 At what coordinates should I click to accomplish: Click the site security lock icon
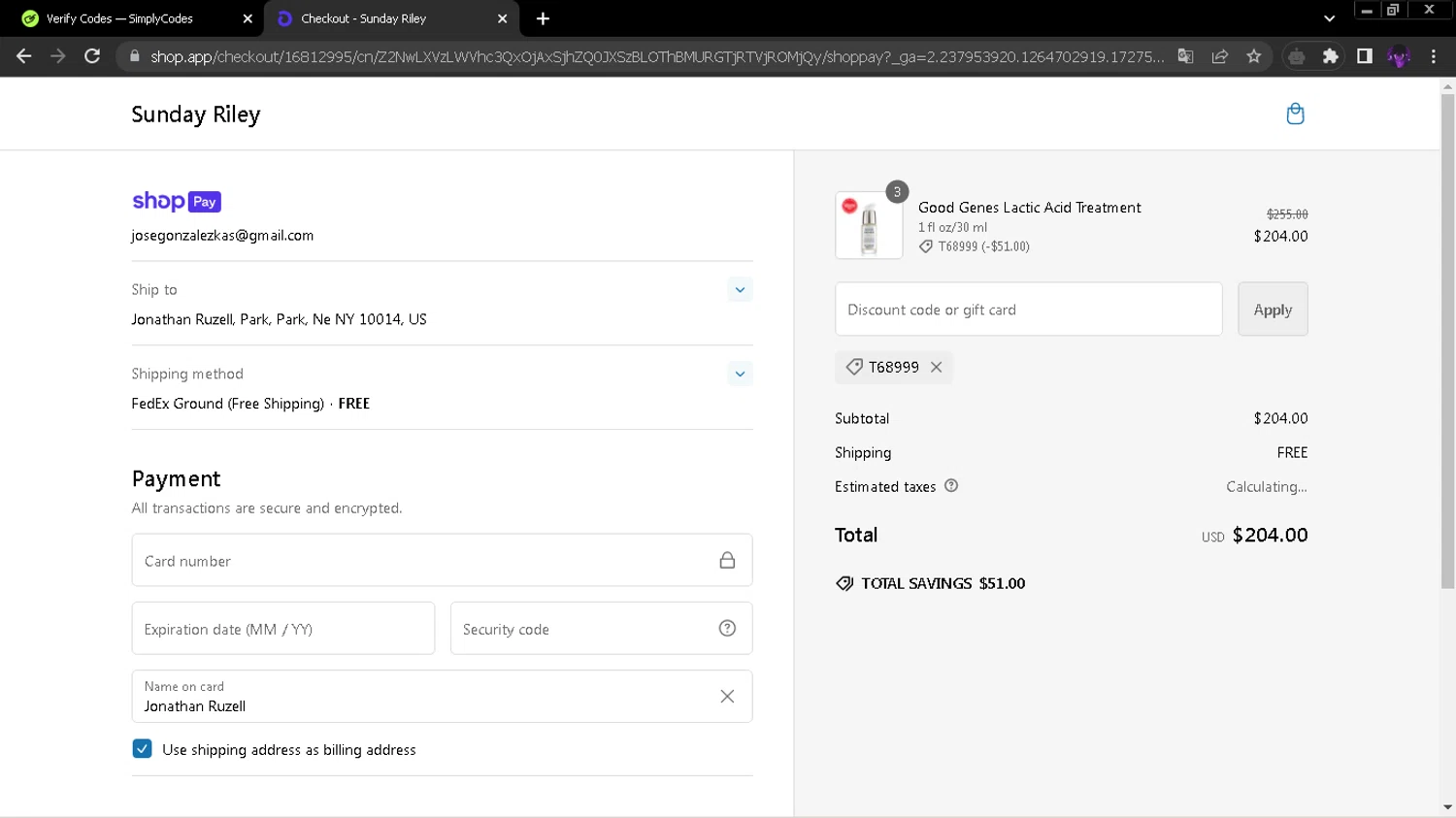pyautogui.click(x=135, y=56)
